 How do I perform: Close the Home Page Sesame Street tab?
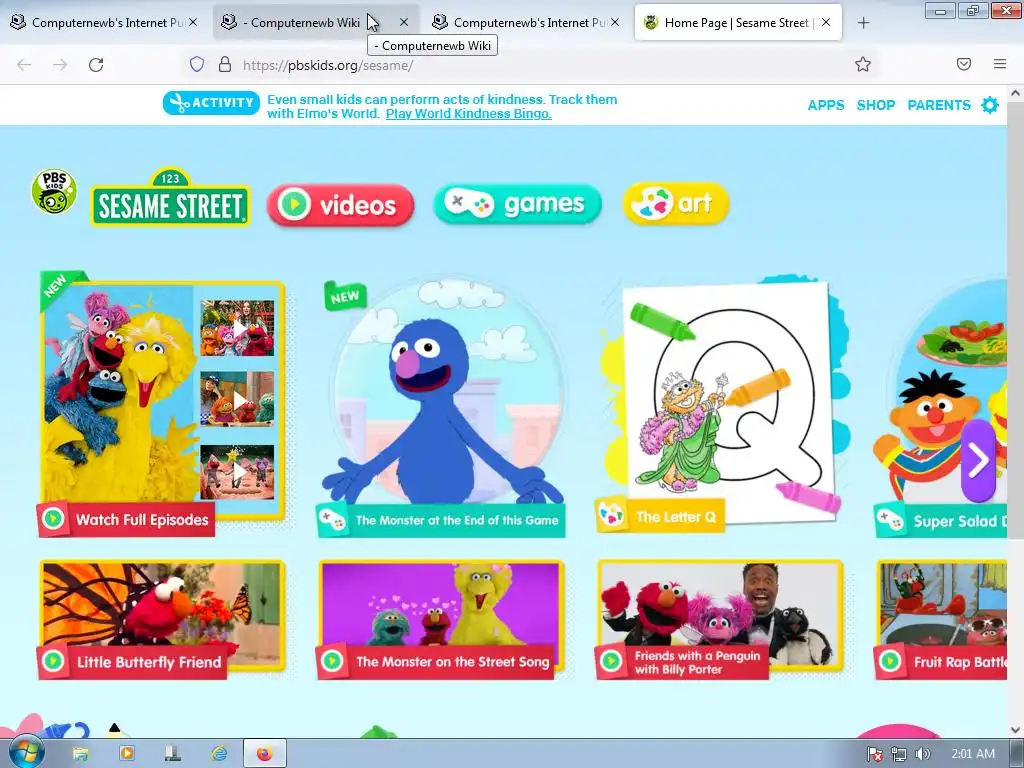[x=826, y=22]
